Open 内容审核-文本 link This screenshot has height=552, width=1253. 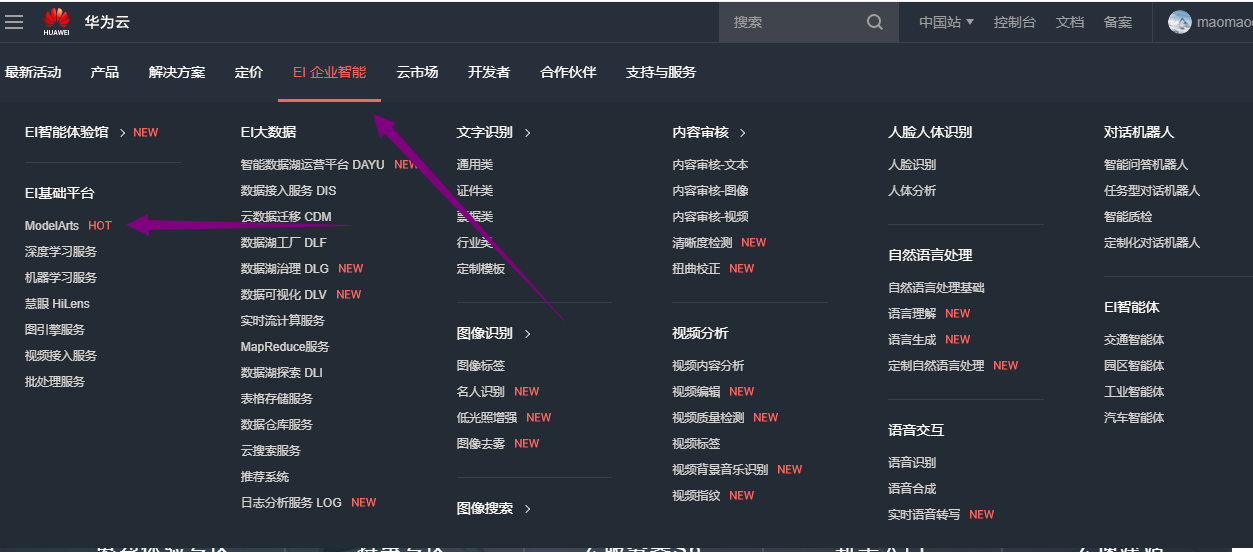[711, 164]
